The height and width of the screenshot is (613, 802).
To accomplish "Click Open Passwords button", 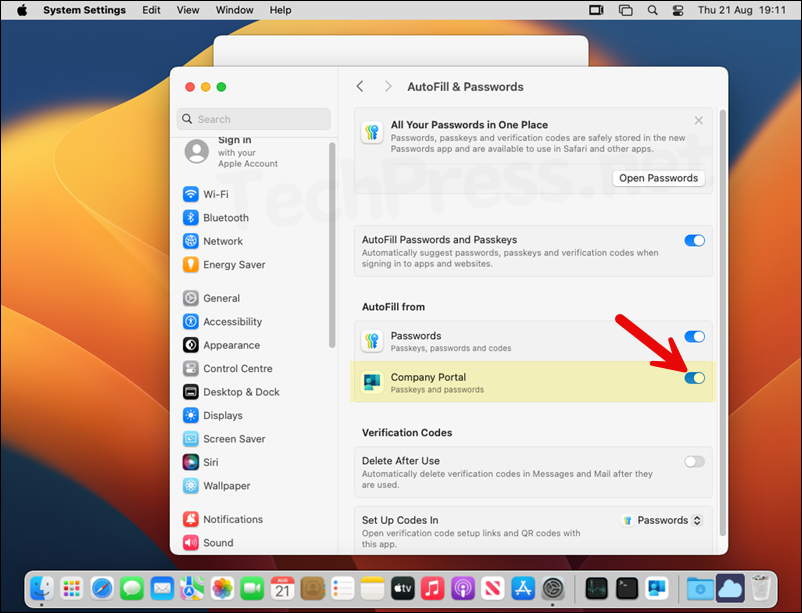I will 658,178.
